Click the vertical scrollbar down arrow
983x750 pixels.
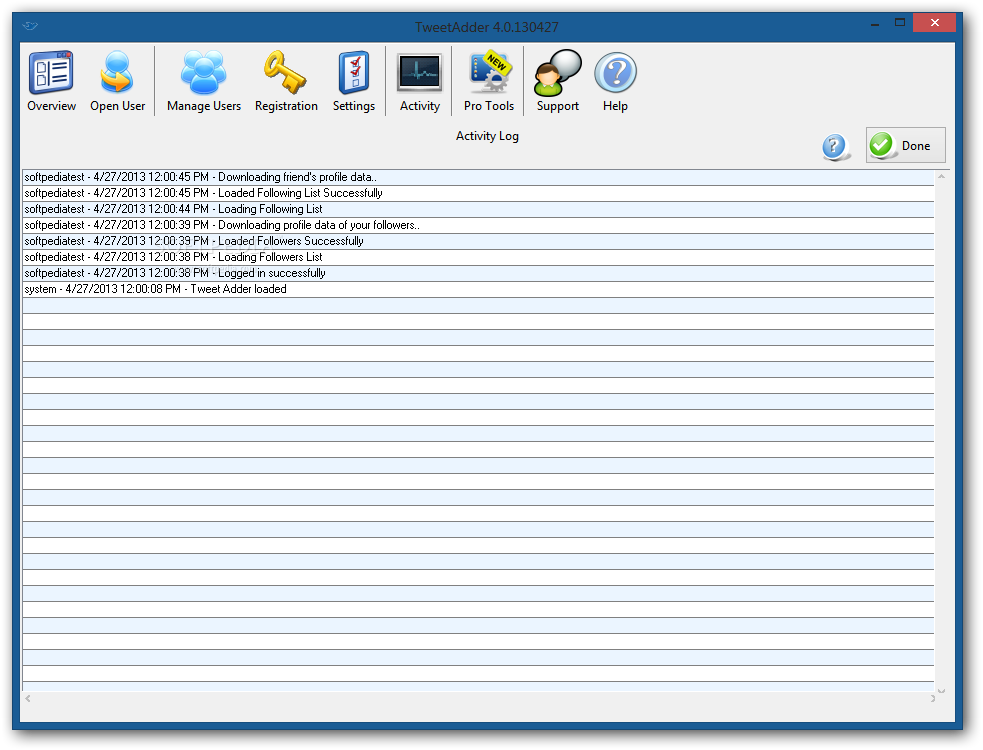point(941,691)
